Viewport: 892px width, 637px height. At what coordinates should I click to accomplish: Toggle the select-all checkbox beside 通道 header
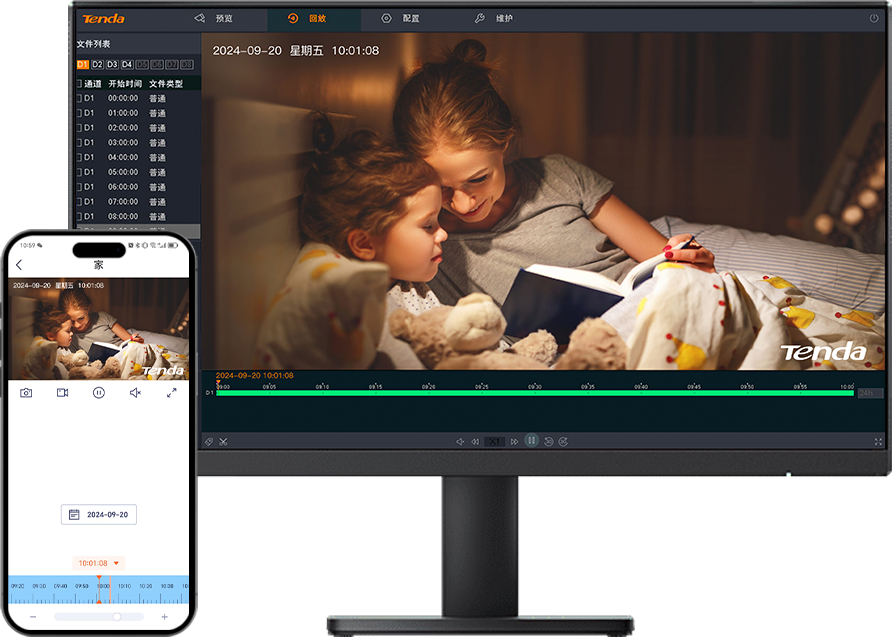point(79,84)
